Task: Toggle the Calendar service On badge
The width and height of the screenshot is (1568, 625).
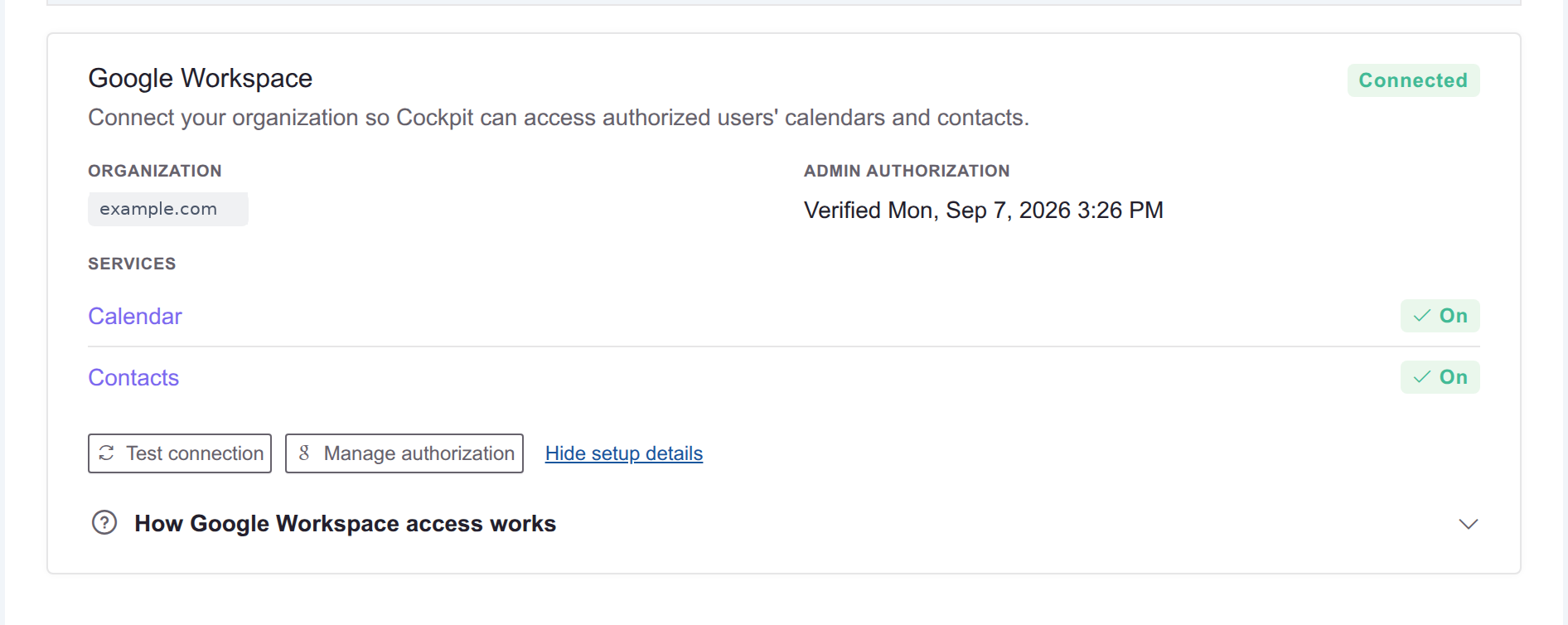Action: [x=1440, y=316]
